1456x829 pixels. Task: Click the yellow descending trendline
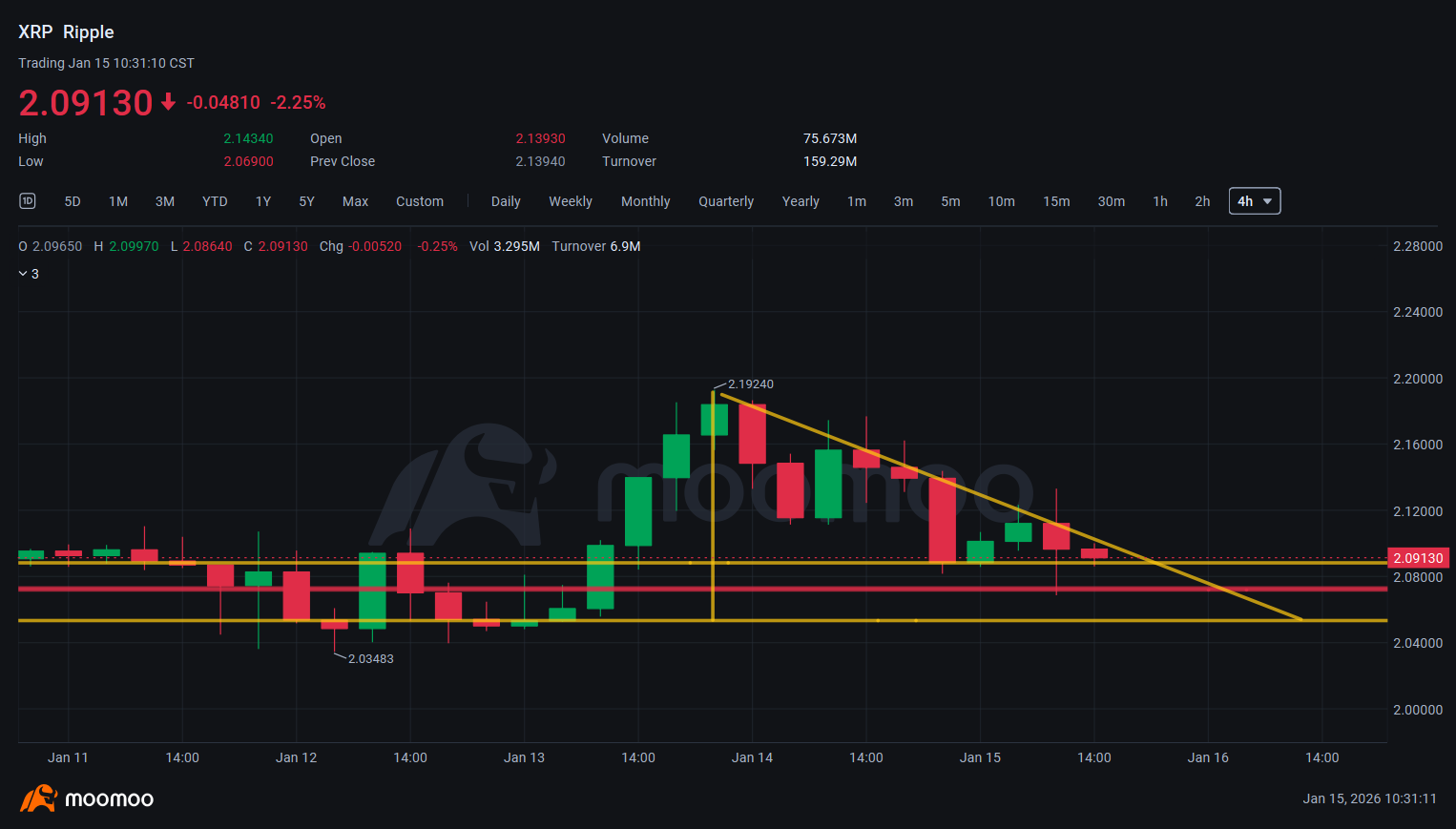1193,575
